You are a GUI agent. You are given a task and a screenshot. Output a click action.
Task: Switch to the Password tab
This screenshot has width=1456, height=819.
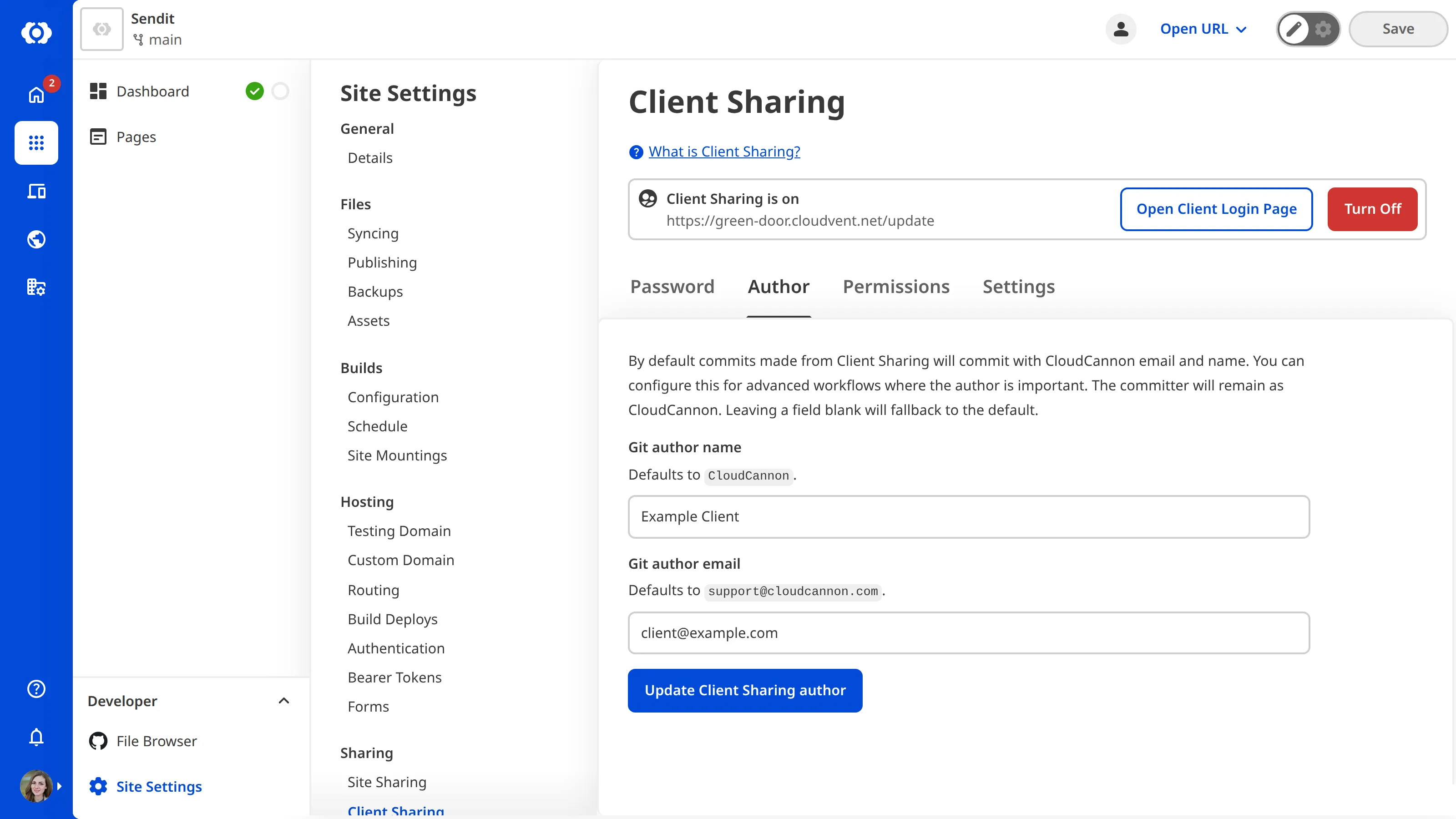[672, 287]
